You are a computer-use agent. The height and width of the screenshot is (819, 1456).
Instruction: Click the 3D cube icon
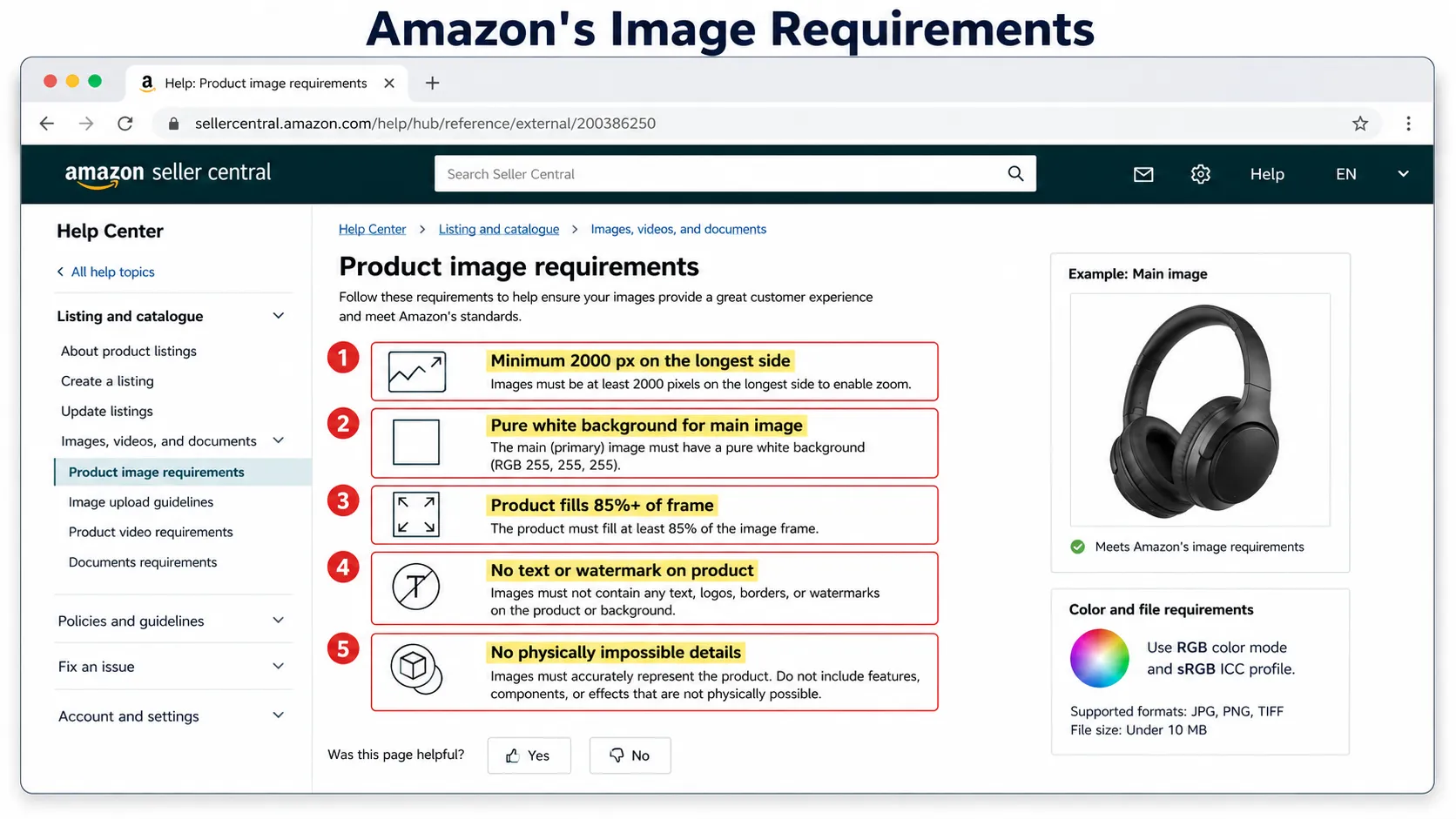(416, 669)
